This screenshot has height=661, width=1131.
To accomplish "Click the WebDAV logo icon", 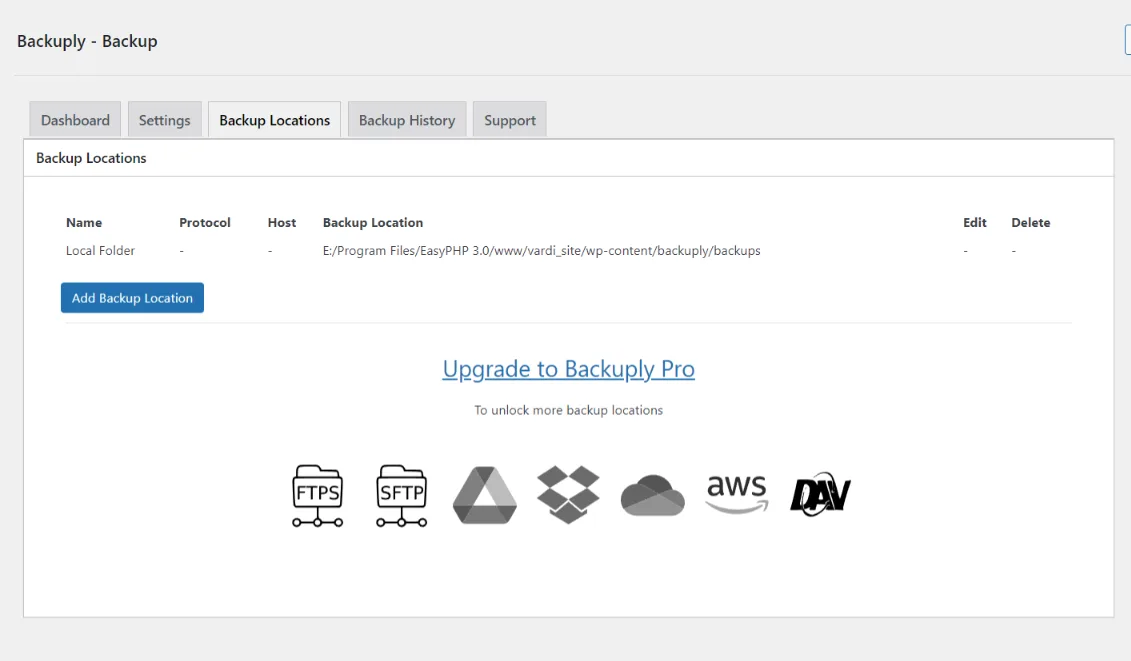I will [x=820, y=495].
